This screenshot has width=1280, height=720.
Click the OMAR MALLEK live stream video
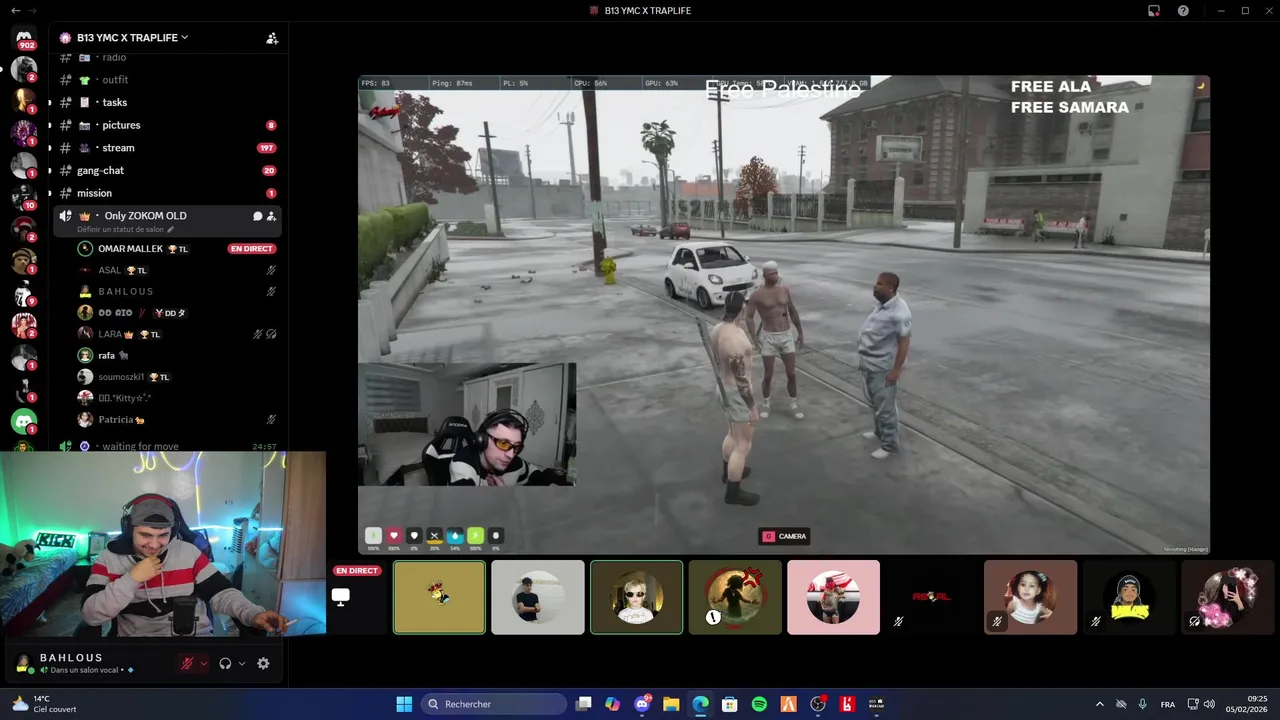point(784,315)
